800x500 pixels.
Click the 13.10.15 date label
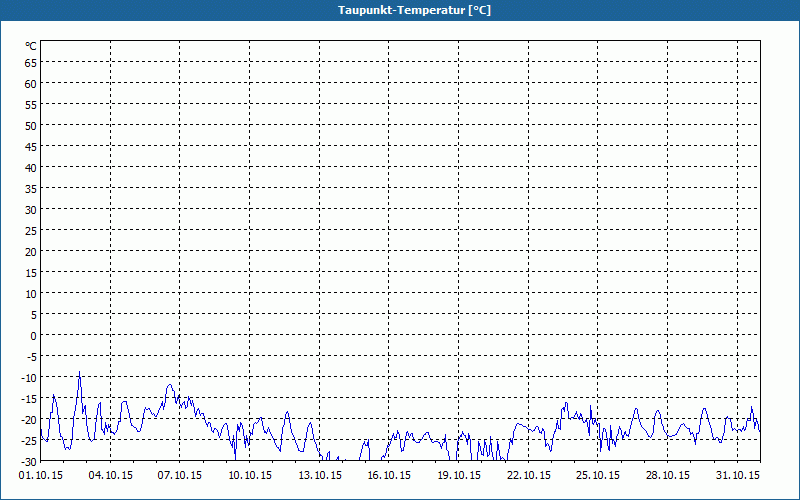tap(320, 476)
